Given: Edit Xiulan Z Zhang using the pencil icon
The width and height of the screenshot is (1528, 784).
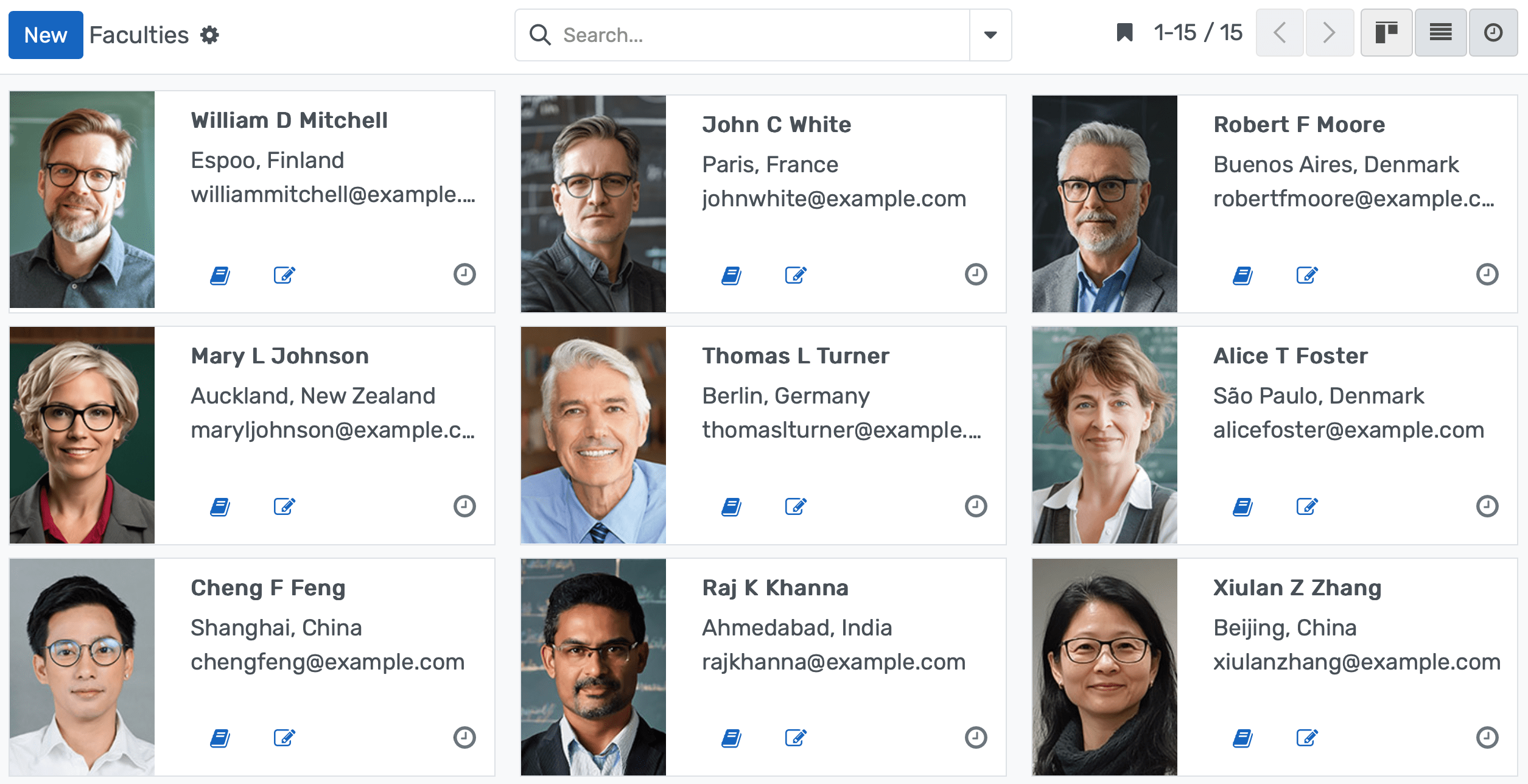Looking at the screenshot, I should coord(1307,738).
